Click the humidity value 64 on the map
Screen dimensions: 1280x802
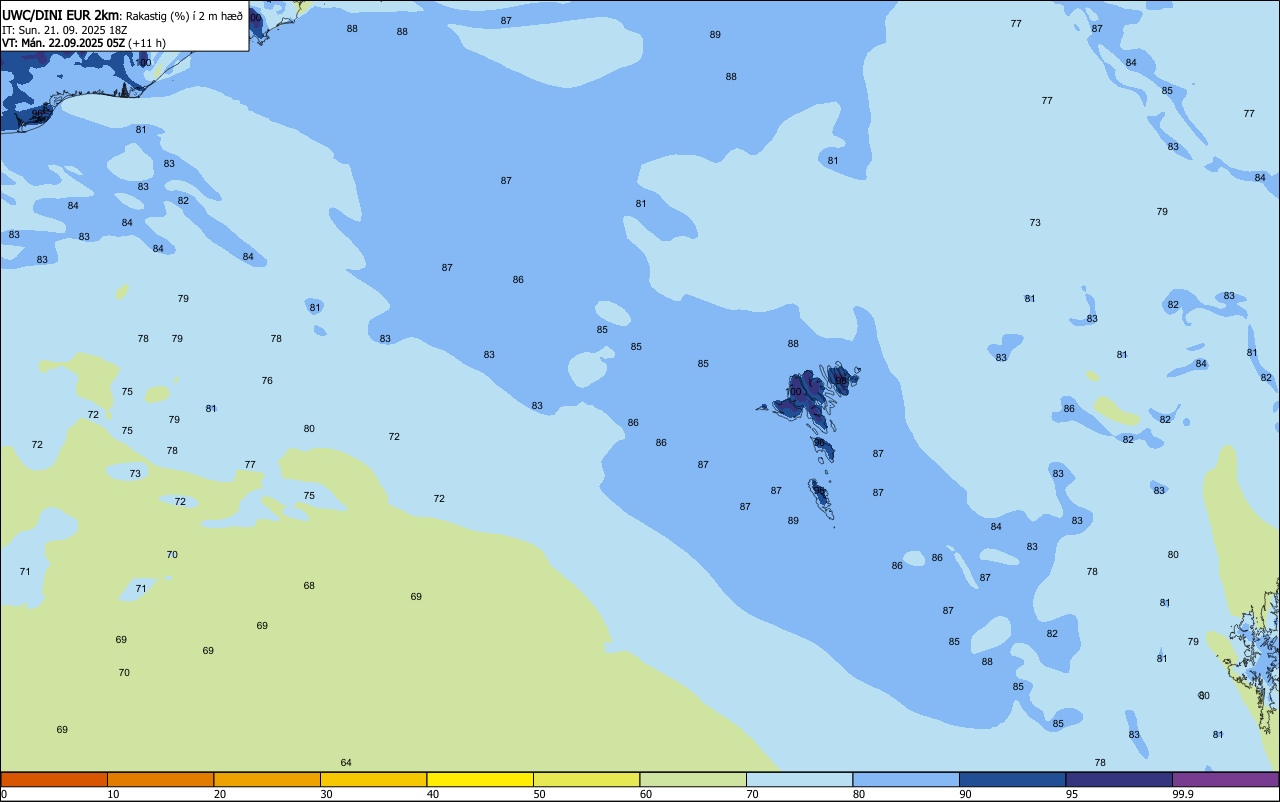click(346, 763)
